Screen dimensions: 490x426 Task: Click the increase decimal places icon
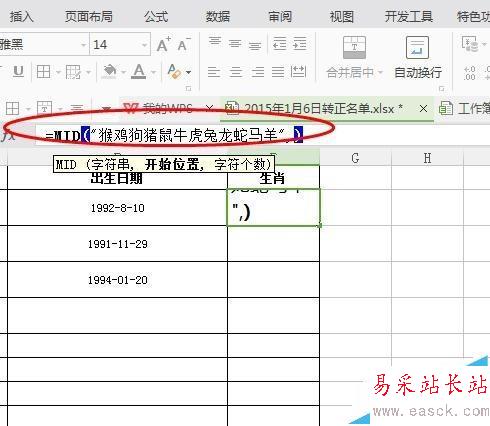(470, 73)
